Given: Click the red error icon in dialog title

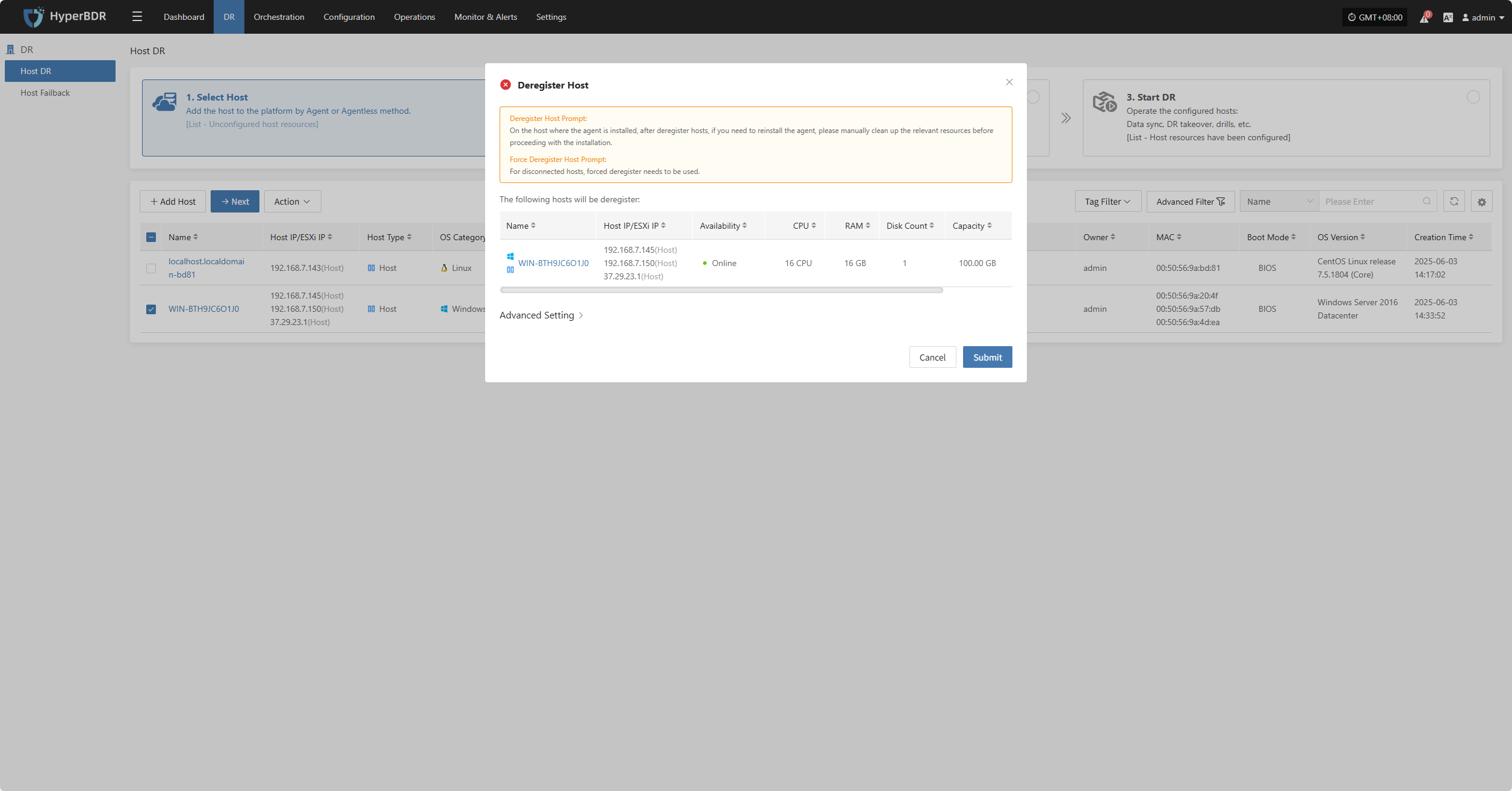Looking at the screenshot, I should (506, 85).
